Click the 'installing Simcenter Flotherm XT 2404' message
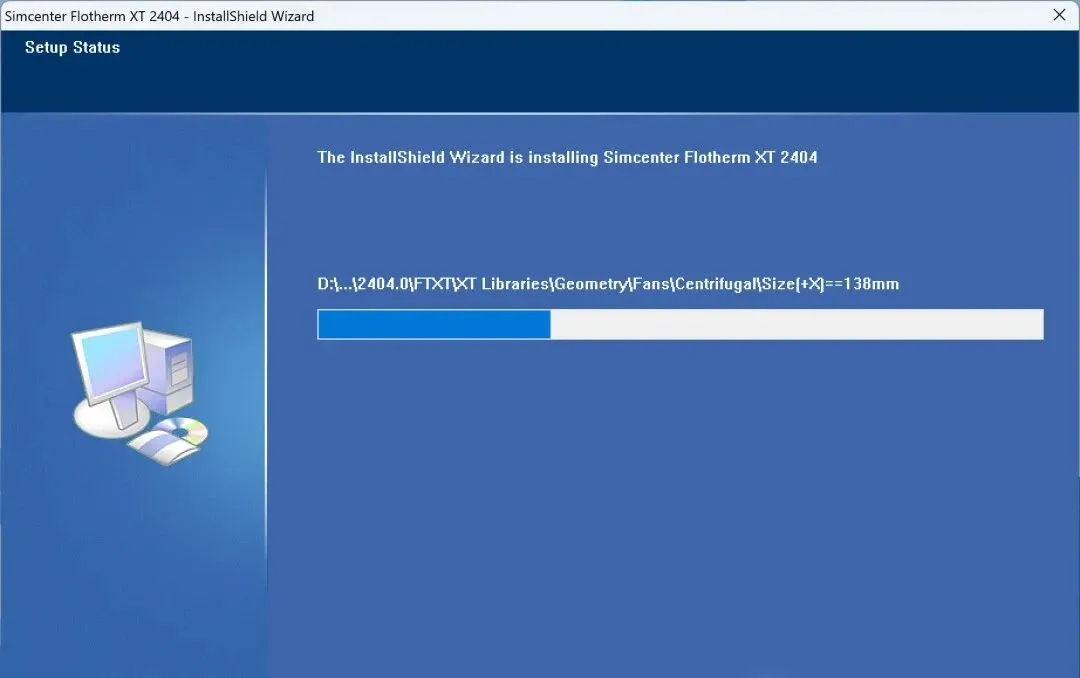The width and height of the screenshot is (1080, 678). point(567,157)
